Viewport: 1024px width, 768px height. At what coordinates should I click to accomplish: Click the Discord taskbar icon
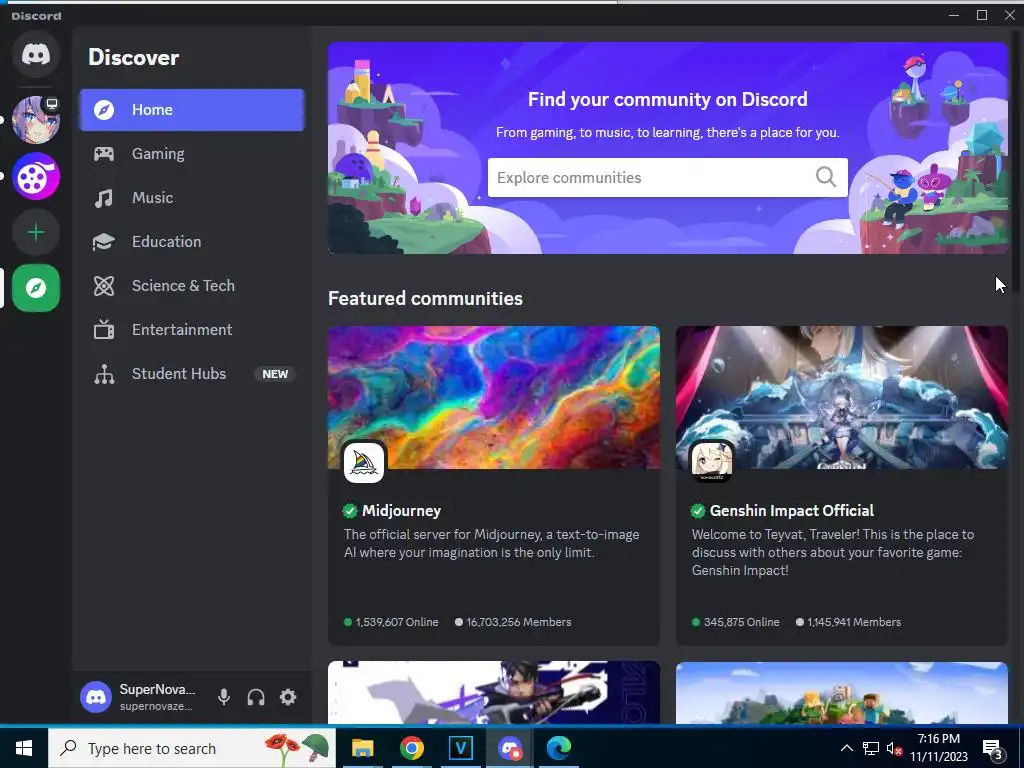[x=510, y=748]
